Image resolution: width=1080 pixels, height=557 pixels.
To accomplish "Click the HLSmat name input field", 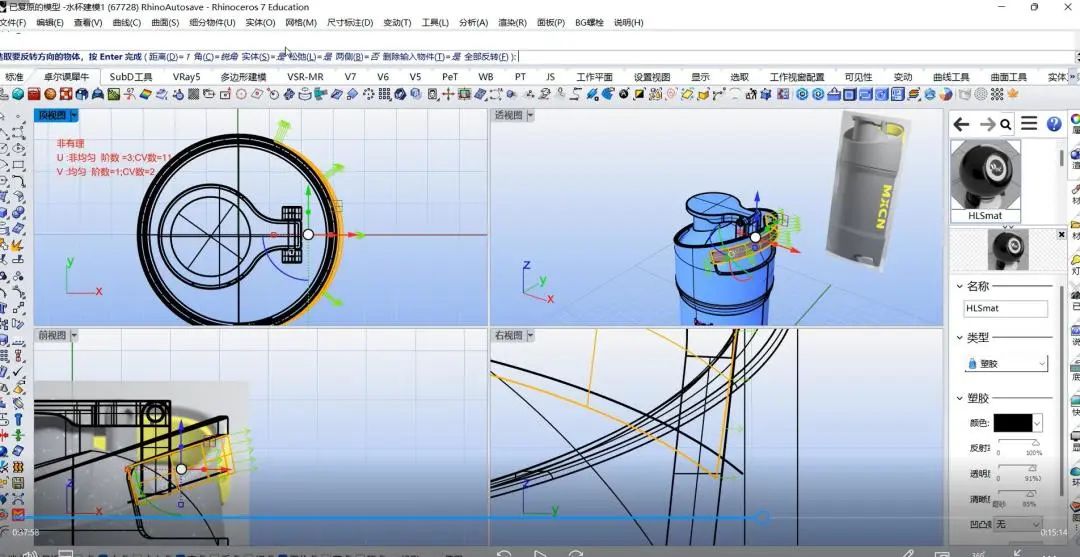I will [1006, 308].
